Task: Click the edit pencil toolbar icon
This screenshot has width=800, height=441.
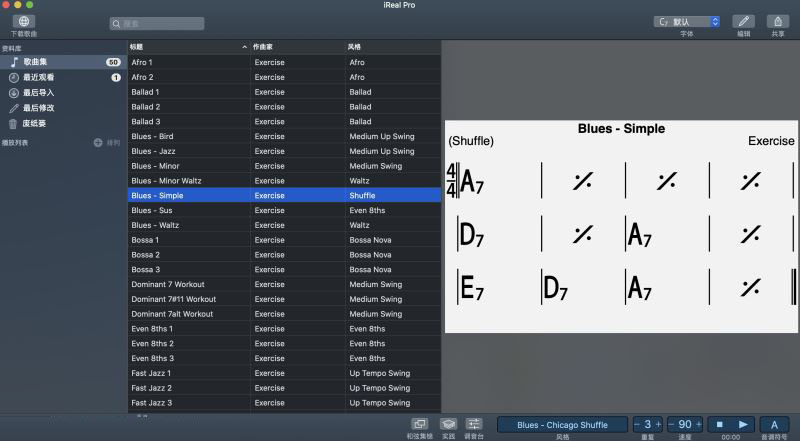Action: 743,21
